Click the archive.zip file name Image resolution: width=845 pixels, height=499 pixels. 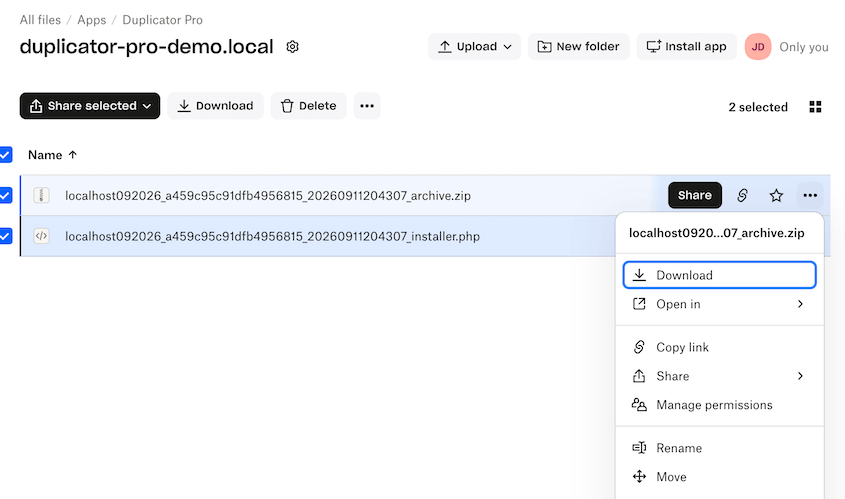point(268,196)
